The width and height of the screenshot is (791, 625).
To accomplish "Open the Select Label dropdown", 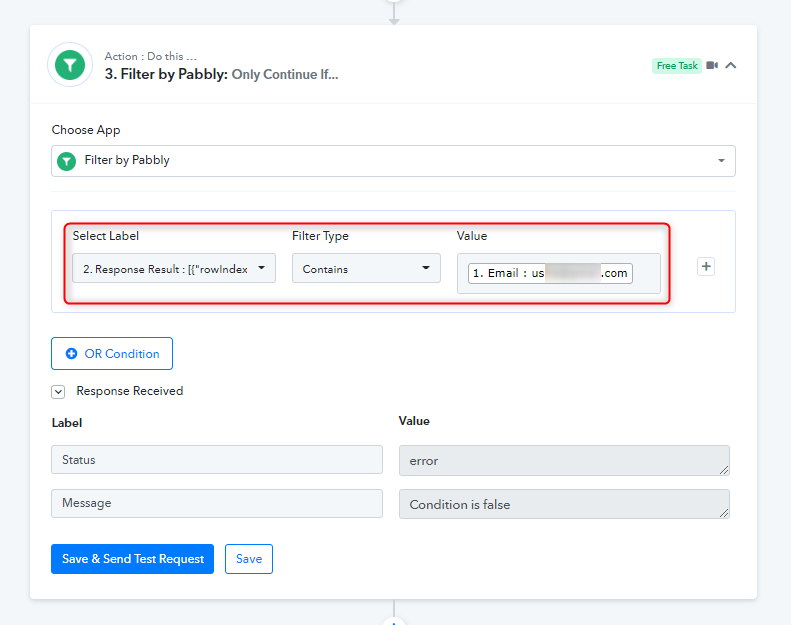I will [x=174, y=268].
